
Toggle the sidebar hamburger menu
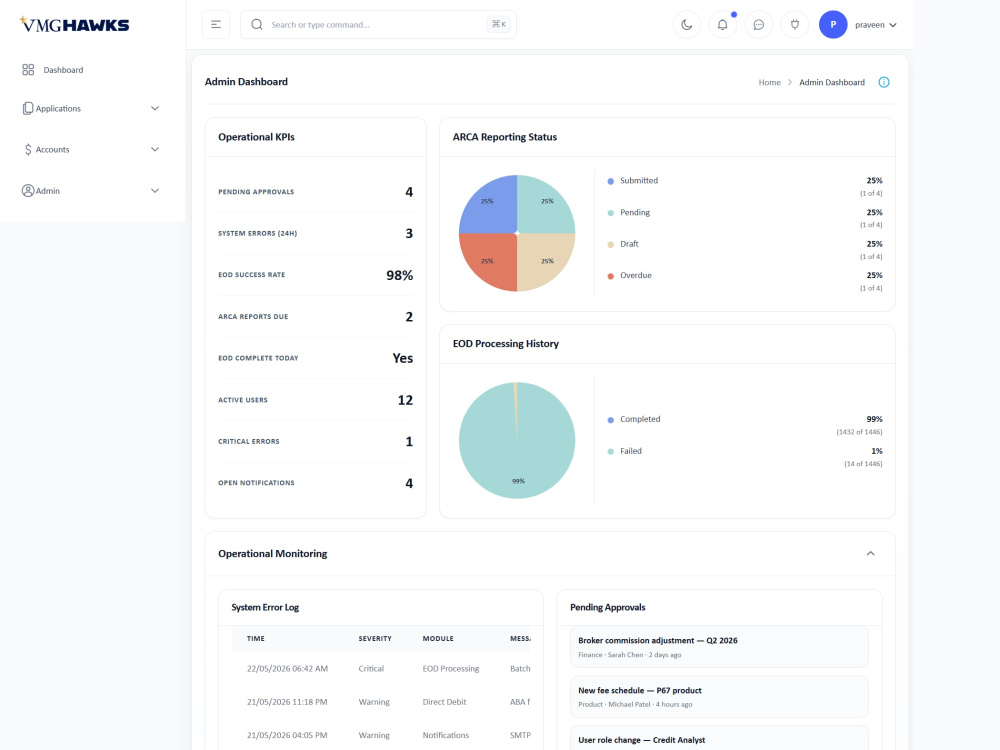[216, 24]
